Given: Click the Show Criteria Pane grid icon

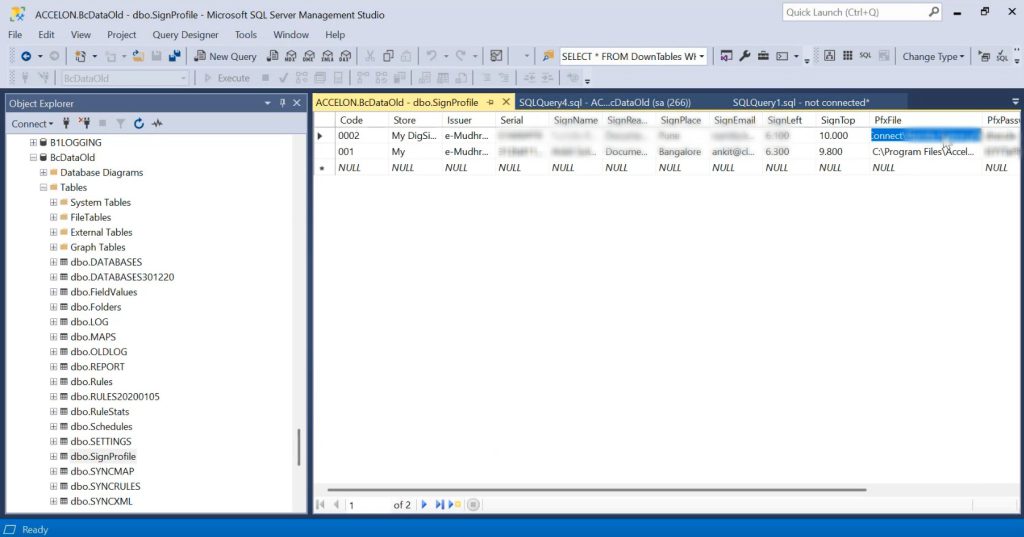Looking at the screenshot, I should [x=848, y=56].
